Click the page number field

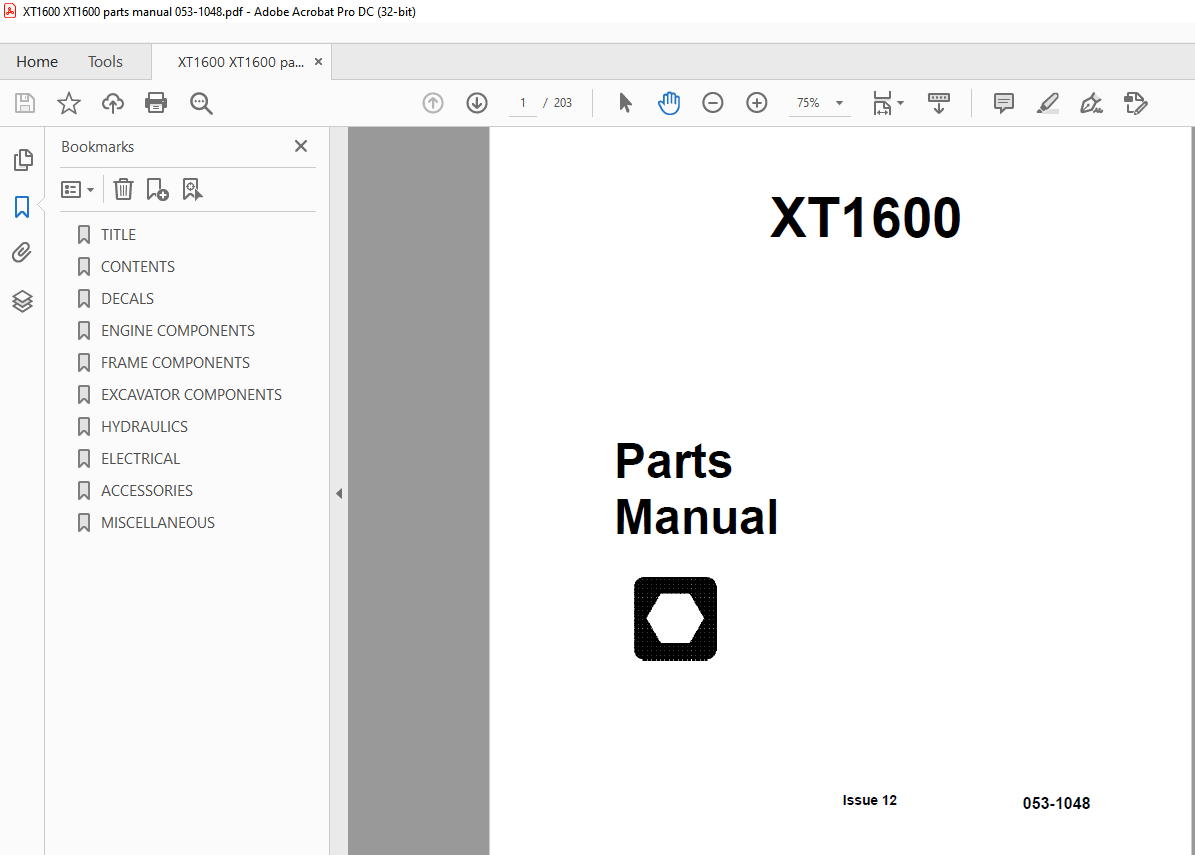click(523, 103)
